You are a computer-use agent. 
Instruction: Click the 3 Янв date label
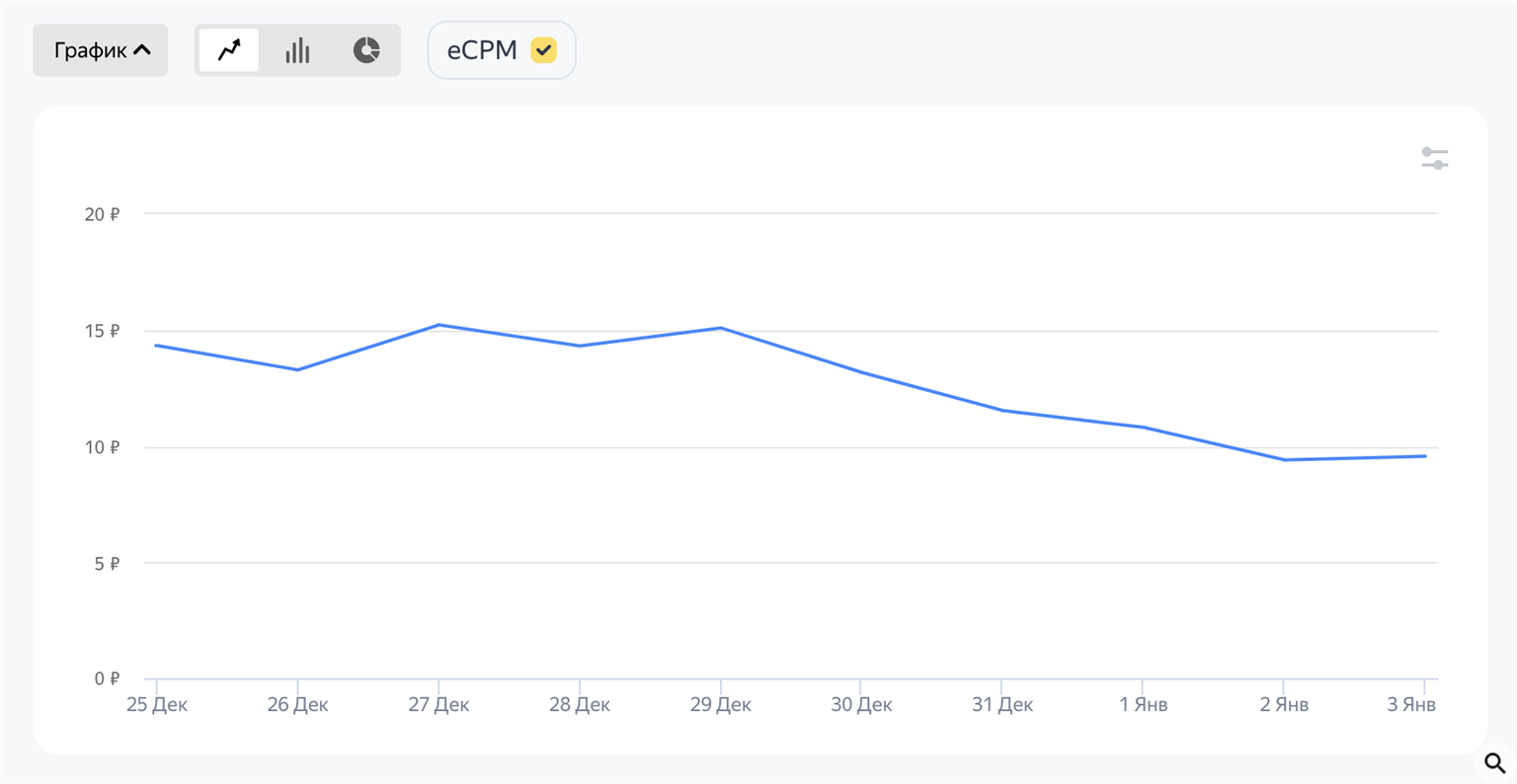click(1410, 704)
